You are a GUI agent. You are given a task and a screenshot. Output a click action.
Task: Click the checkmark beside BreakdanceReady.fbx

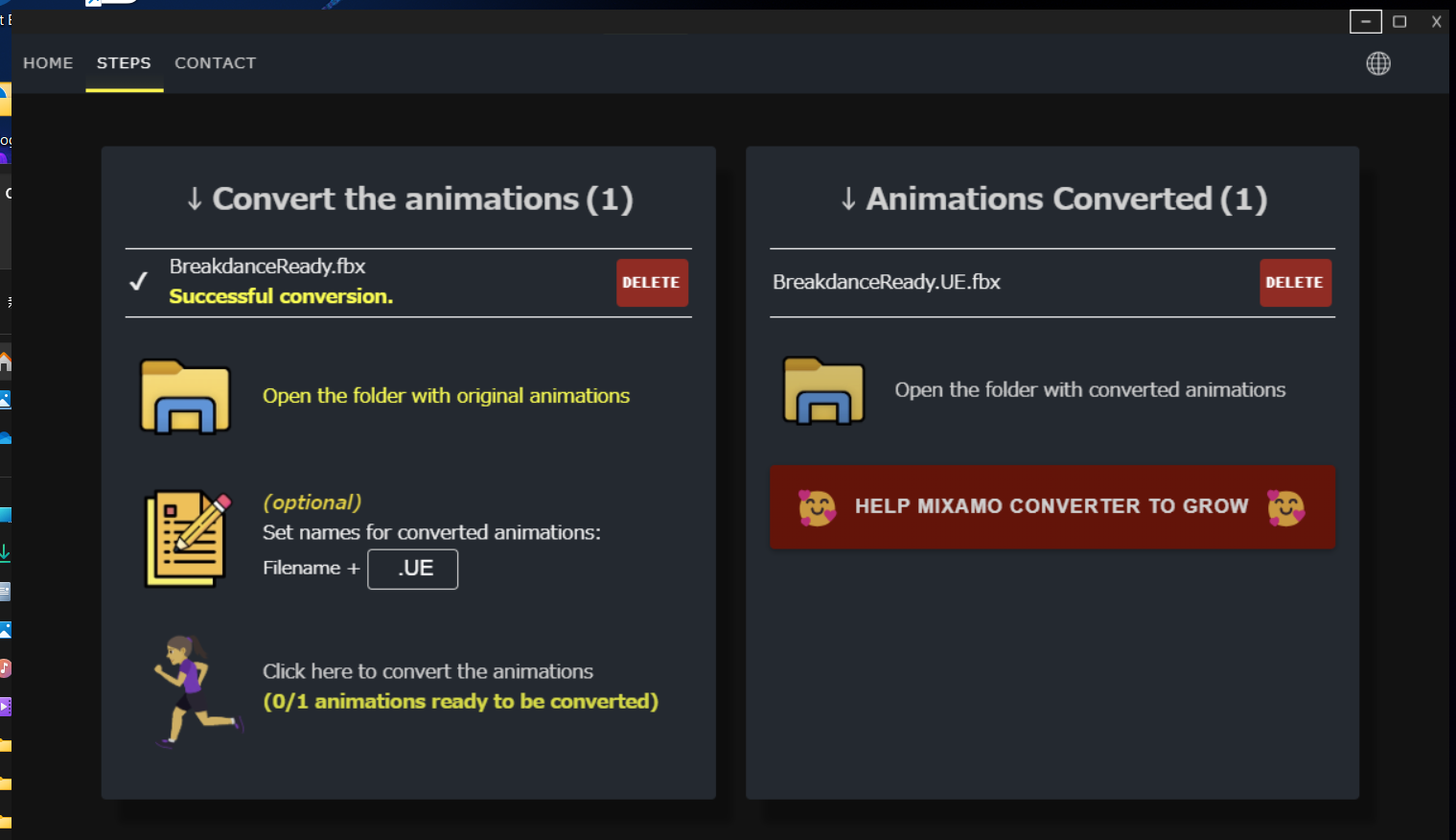click(139, 281)
